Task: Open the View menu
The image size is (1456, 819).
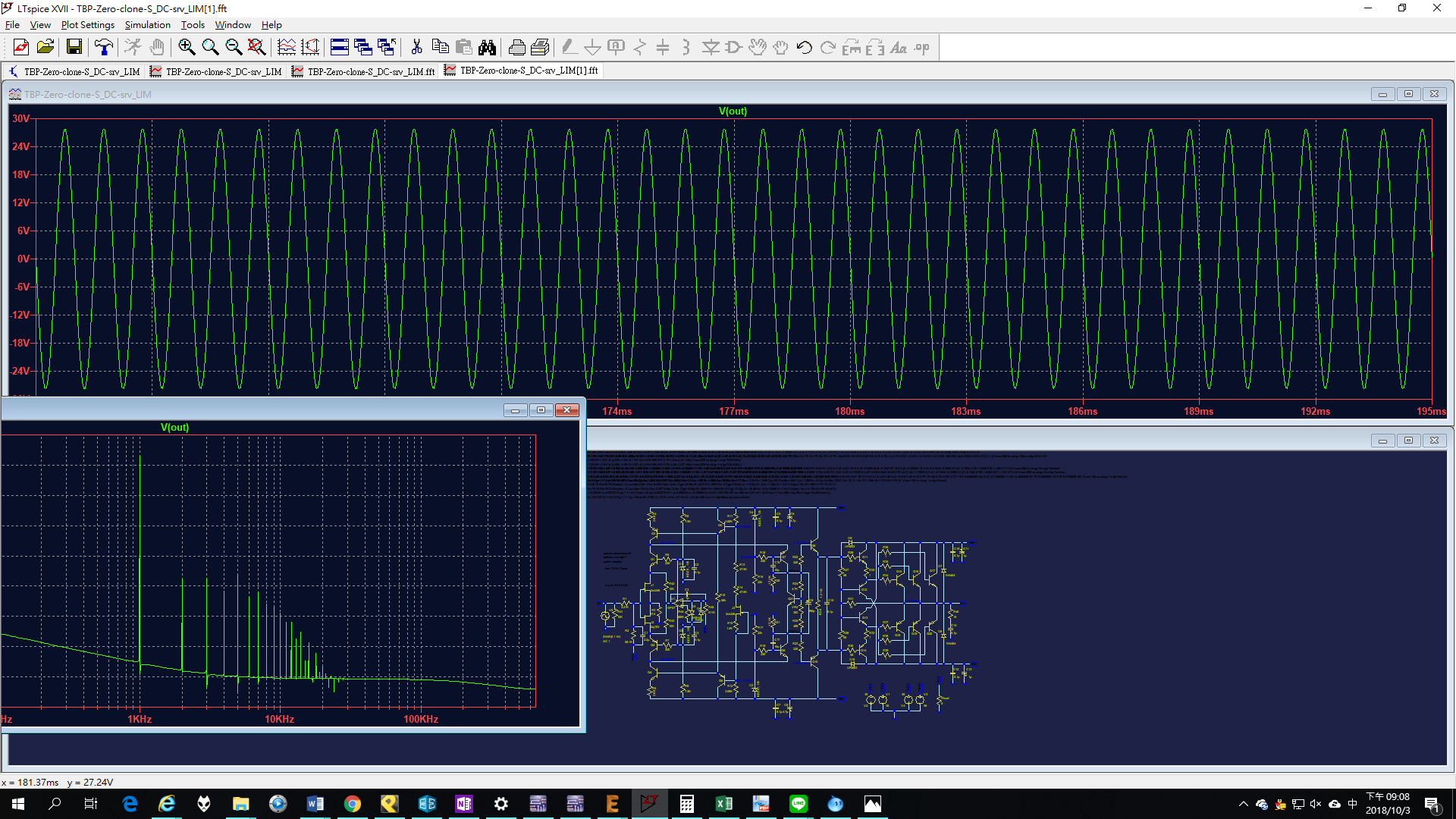Action: (x=40, y=24)
